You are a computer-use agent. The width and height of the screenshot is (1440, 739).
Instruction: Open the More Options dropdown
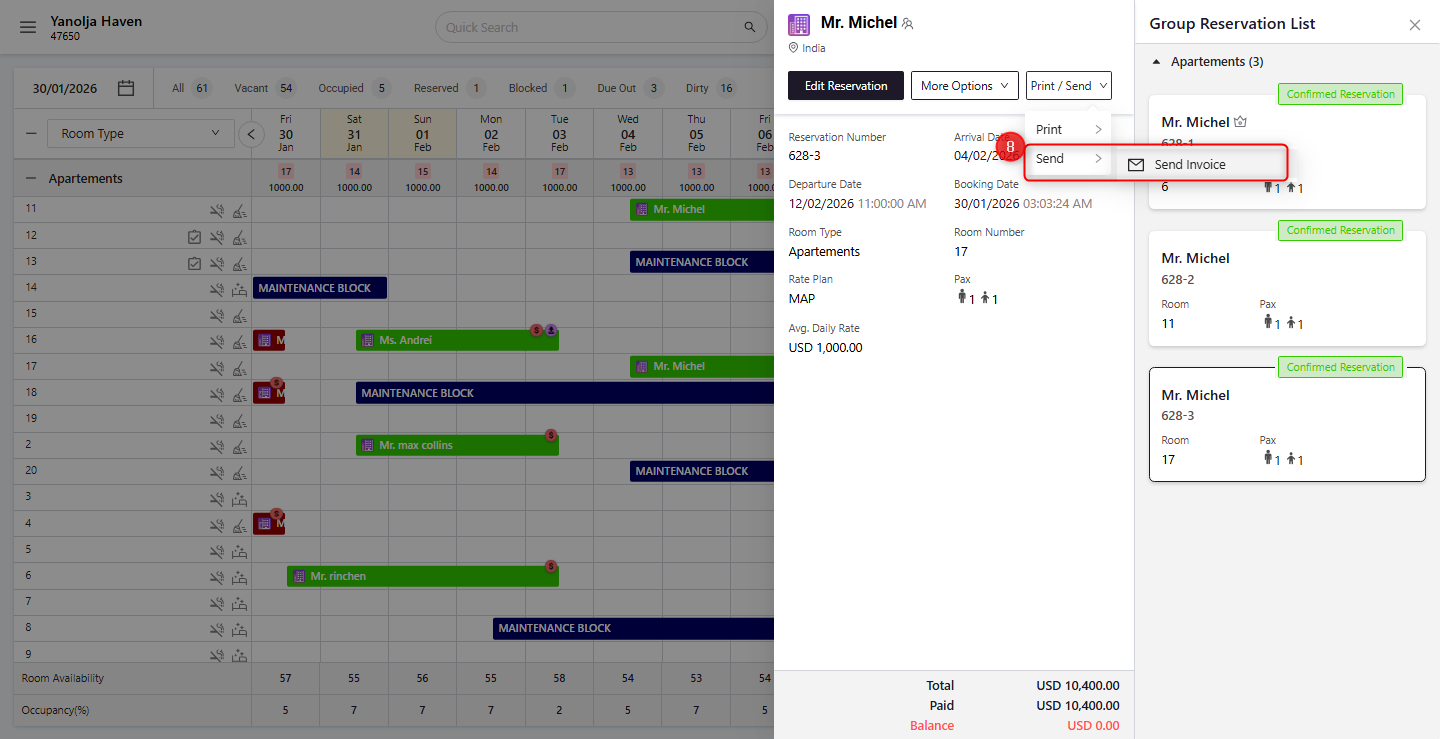click(x=965, y=86)
